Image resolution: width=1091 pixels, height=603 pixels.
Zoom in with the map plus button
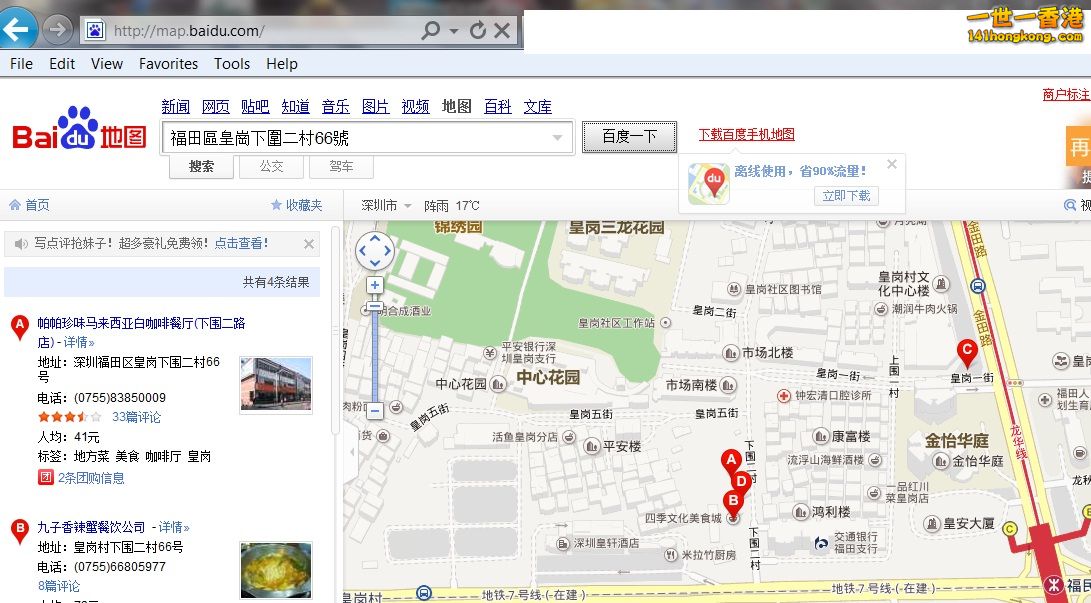pos(375,285)
